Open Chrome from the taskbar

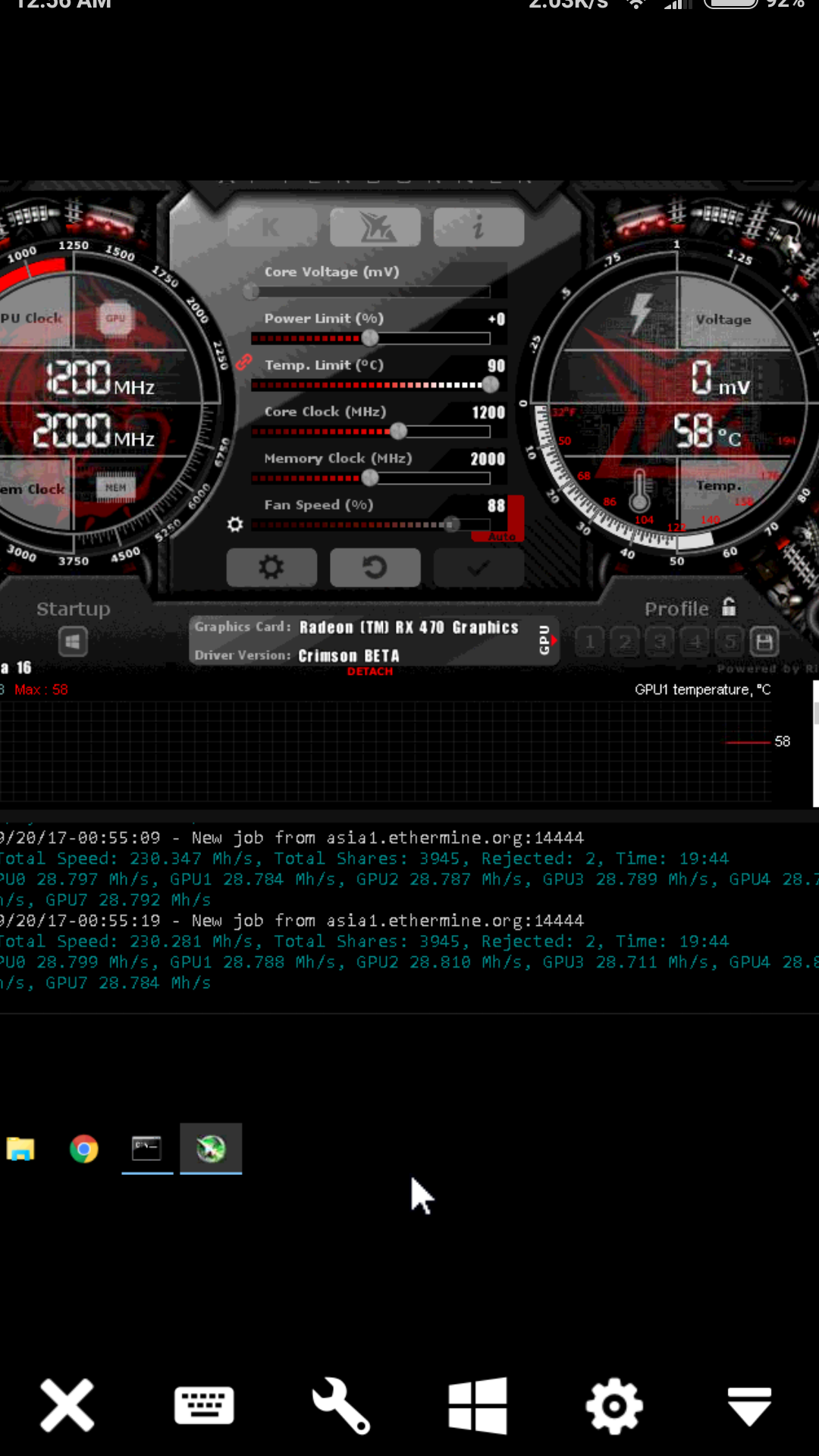pyautogui.click(x=84, y=1149)
